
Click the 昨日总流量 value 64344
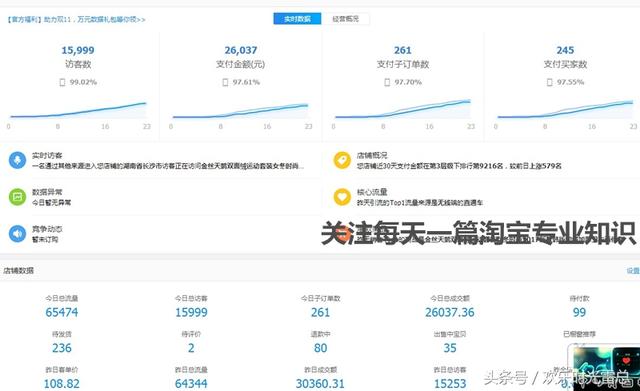(191, 384)
